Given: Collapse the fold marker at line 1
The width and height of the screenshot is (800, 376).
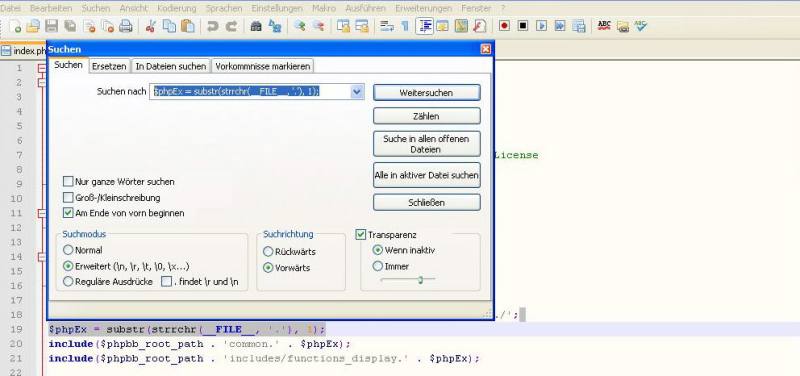Looking at the screenshot, I should pos(41,68).
